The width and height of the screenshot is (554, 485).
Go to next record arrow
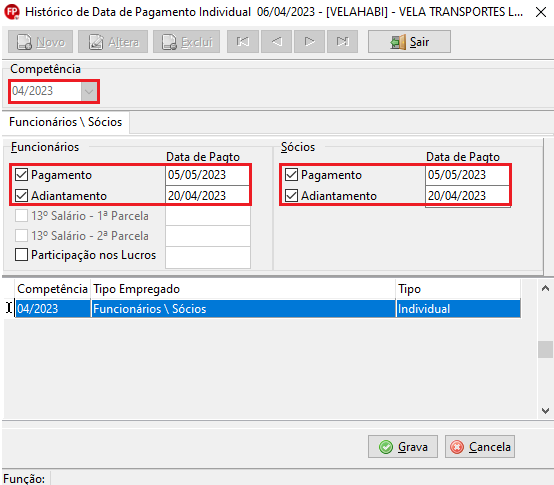tap(309, 42)
